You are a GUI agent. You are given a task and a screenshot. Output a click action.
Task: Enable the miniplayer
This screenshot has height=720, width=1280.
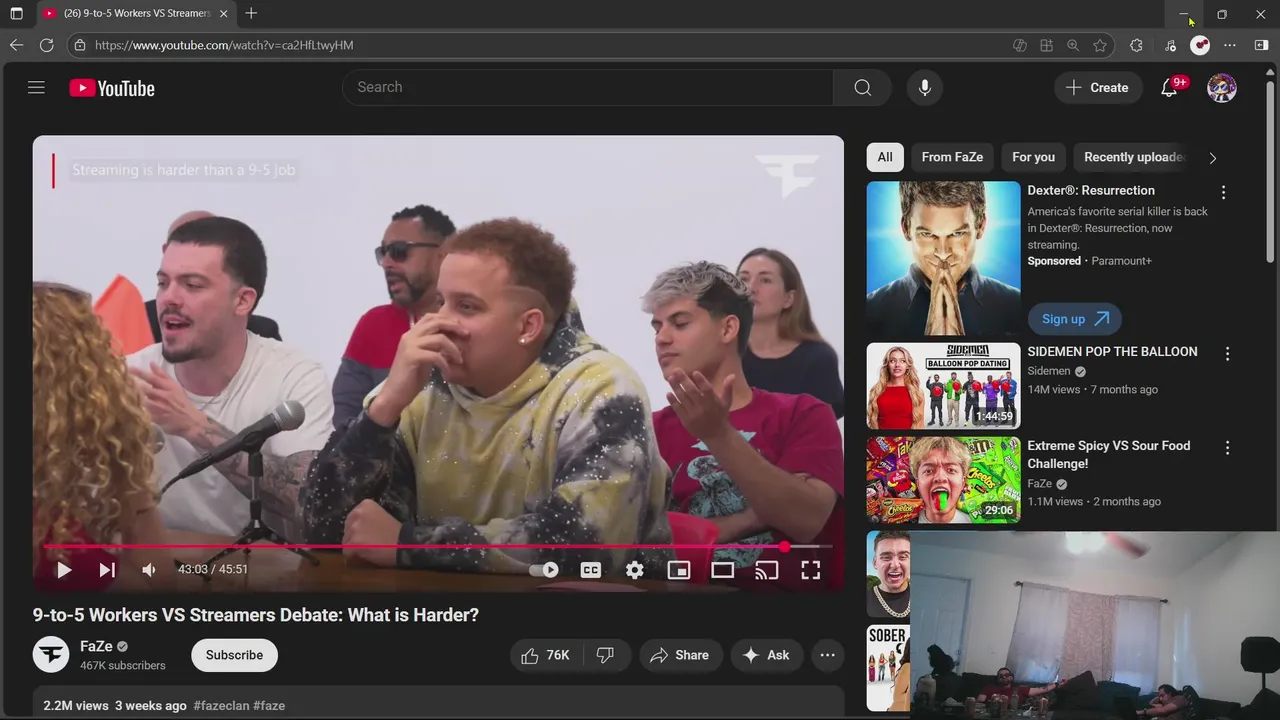tap(679, 570)
